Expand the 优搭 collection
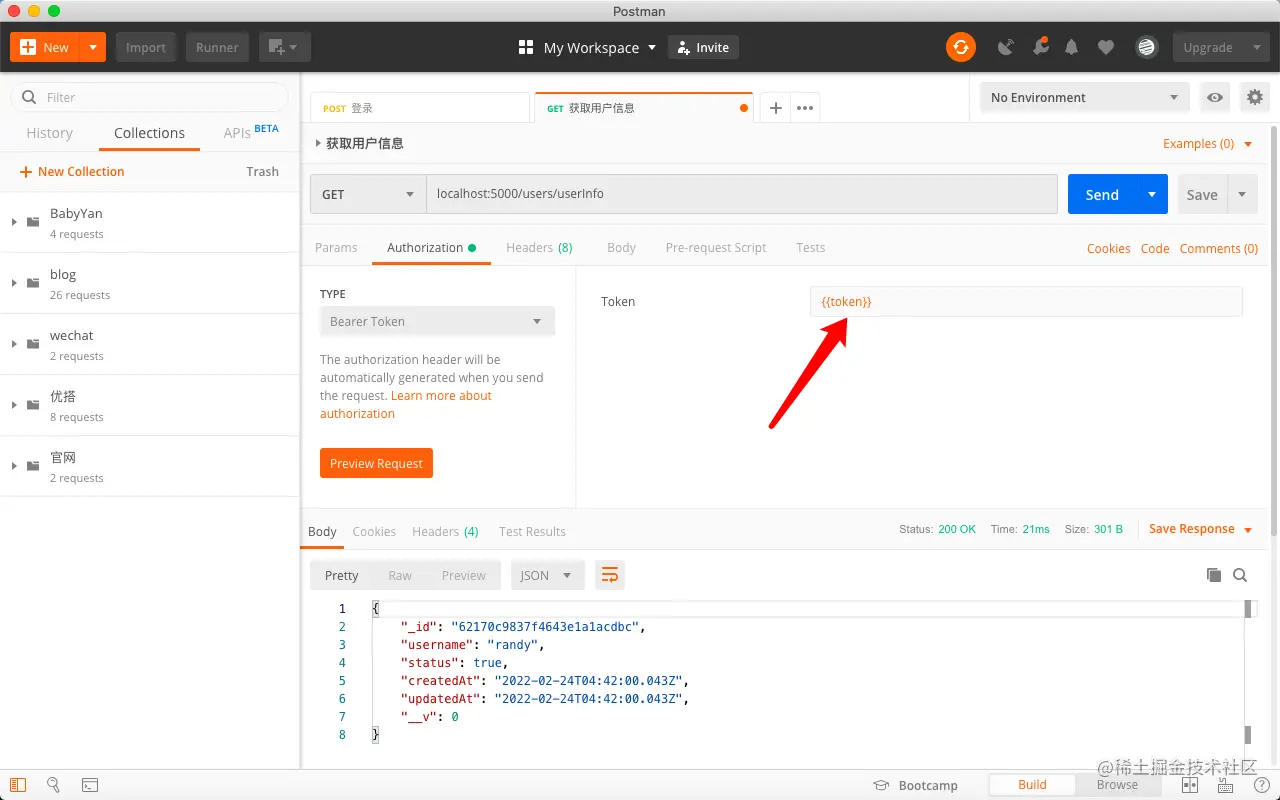This screenshot has height=800, width=1280. [x=14, y=405]
